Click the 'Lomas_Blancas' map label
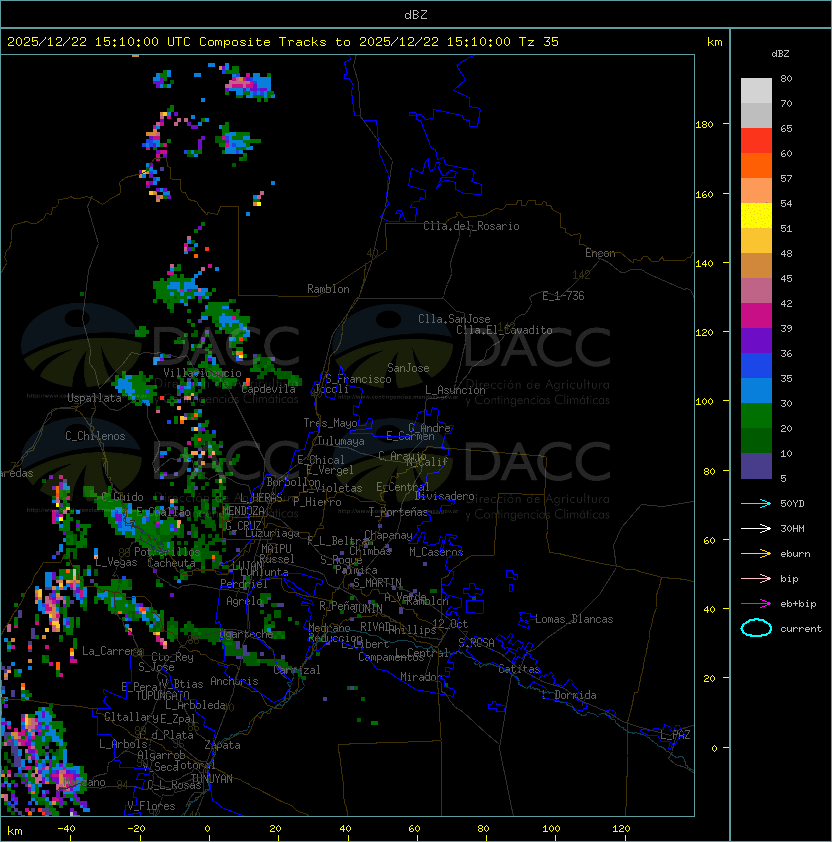Viewport: 832px width, 842px height. (x=574, y=619)
